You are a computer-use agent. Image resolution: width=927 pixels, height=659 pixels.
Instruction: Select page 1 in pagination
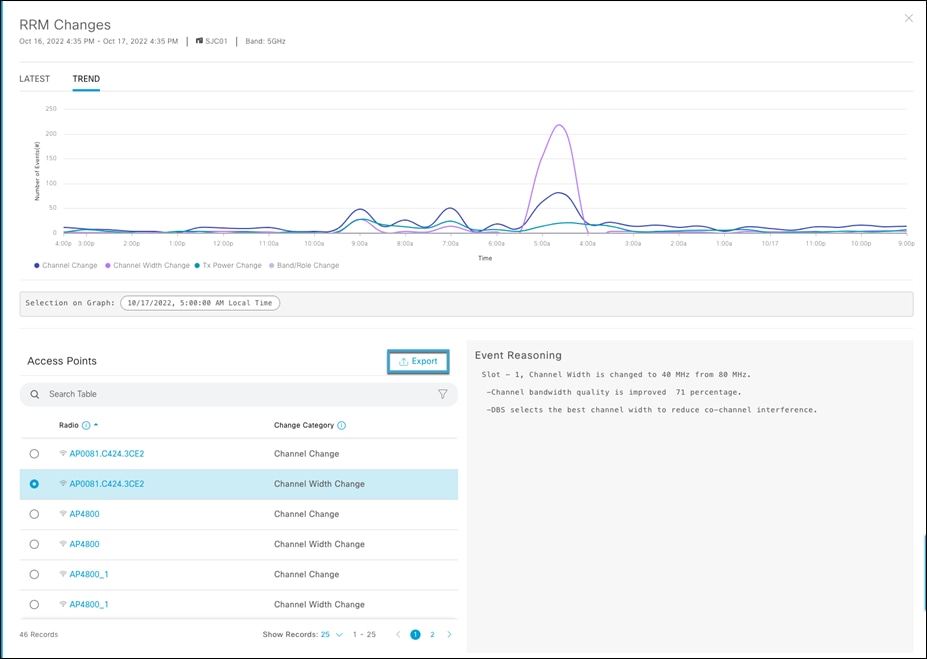point(415,635)
